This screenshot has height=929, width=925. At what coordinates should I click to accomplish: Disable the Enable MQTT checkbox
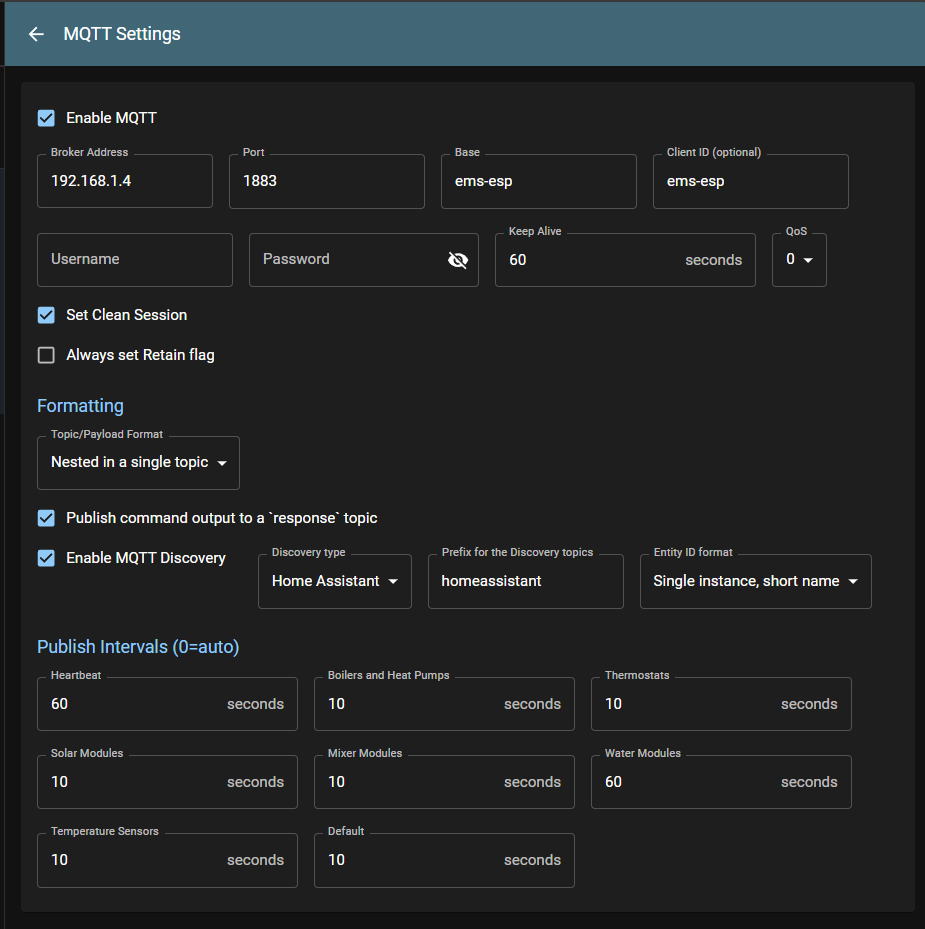pyautogui.click(x=46, y=117)
